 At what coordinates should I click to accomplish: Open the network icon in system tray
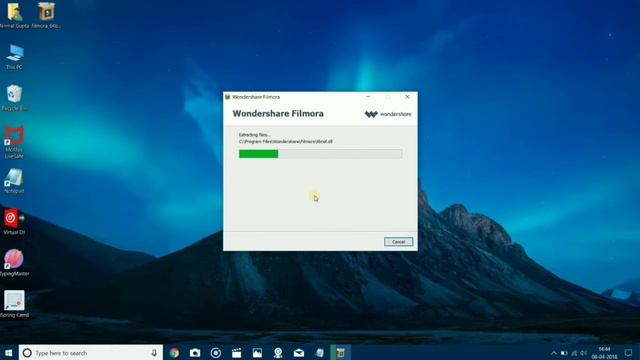(574, 353)
